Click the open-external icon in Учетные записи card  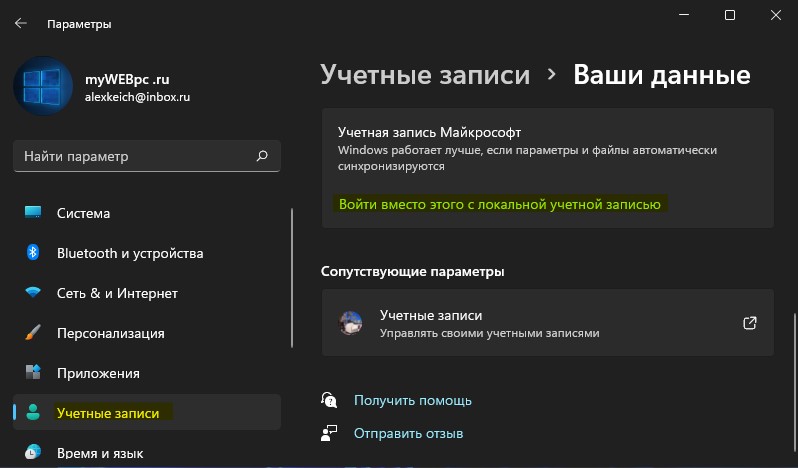750,323
